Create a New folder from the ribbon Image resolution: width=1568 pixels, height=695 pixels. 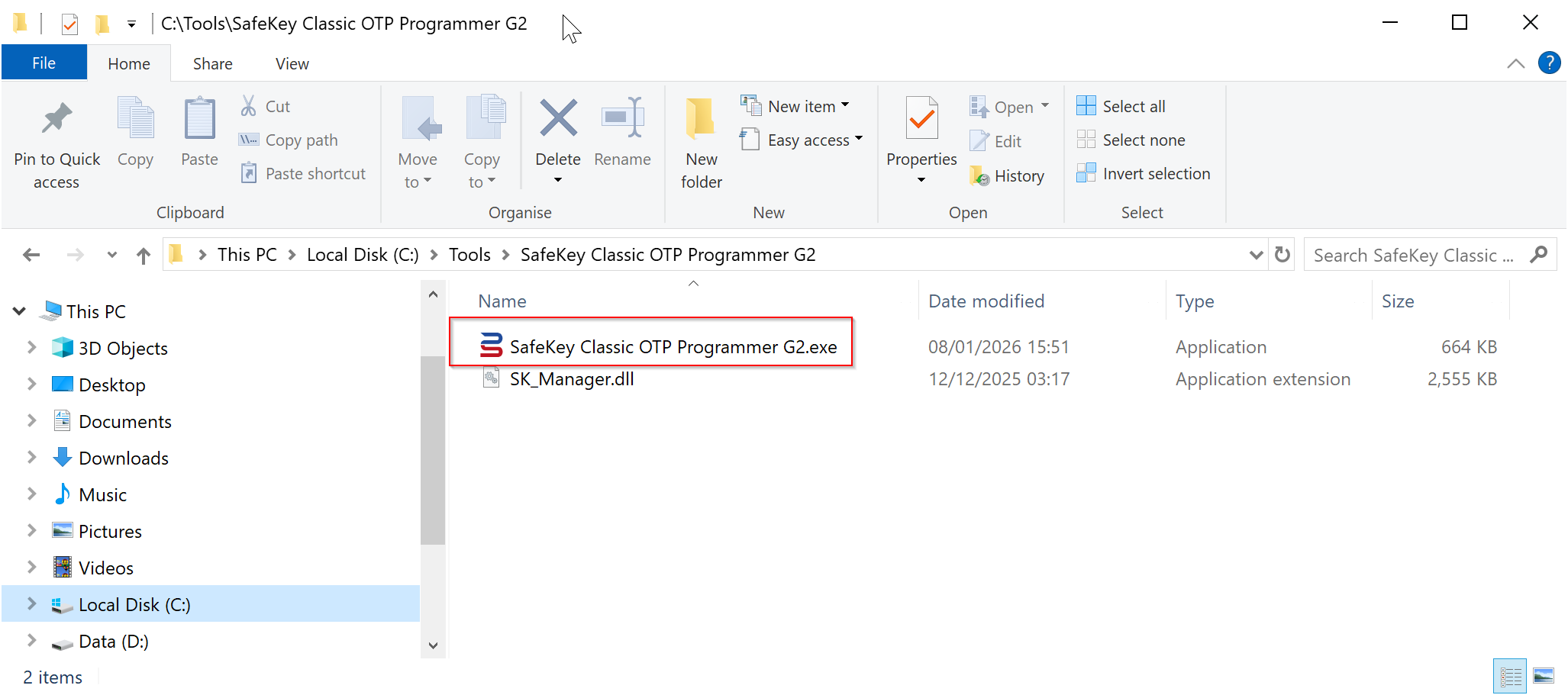click(701, 141)
